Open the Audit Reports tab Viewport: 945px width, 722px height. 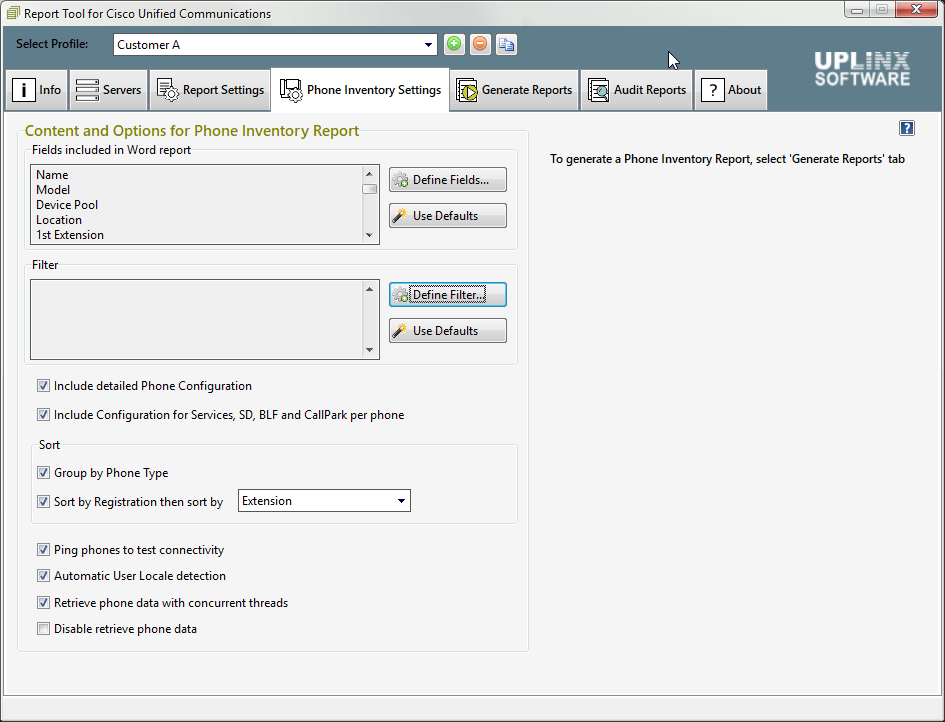click(636, 90)
